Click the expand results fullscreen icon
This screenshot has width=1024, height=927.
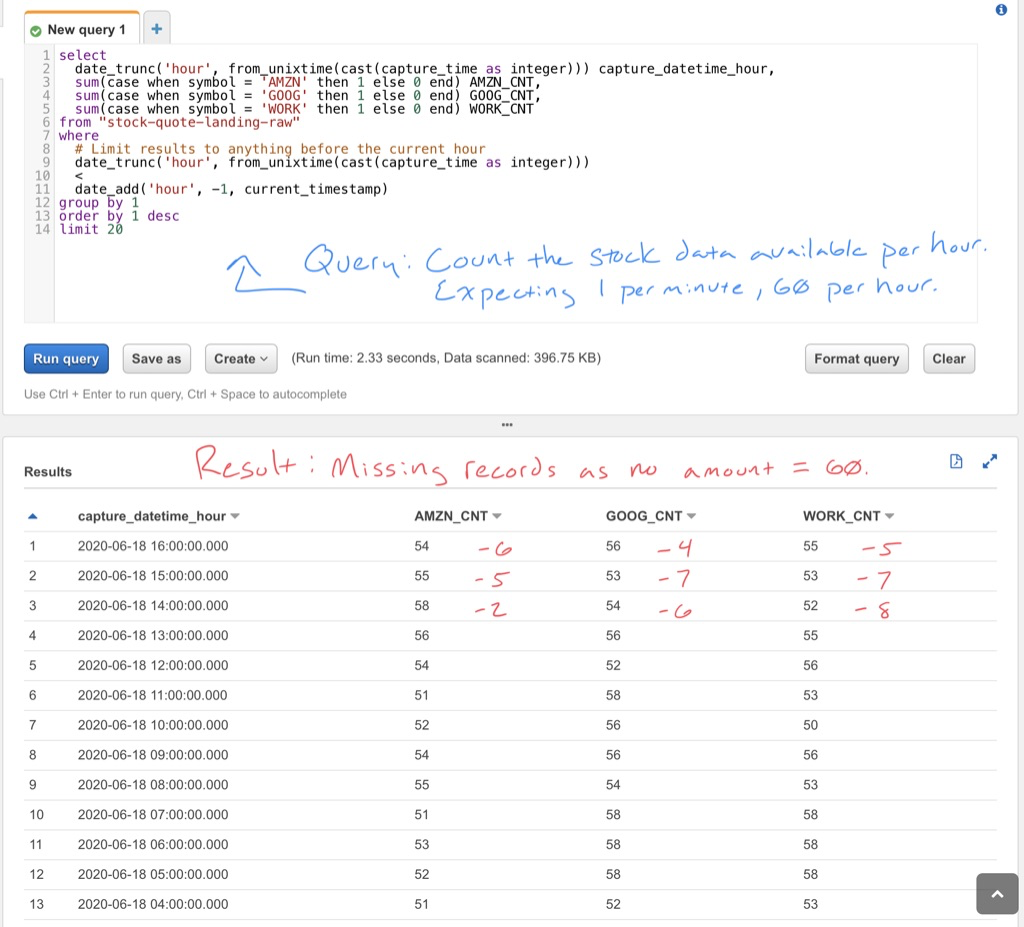990,461
